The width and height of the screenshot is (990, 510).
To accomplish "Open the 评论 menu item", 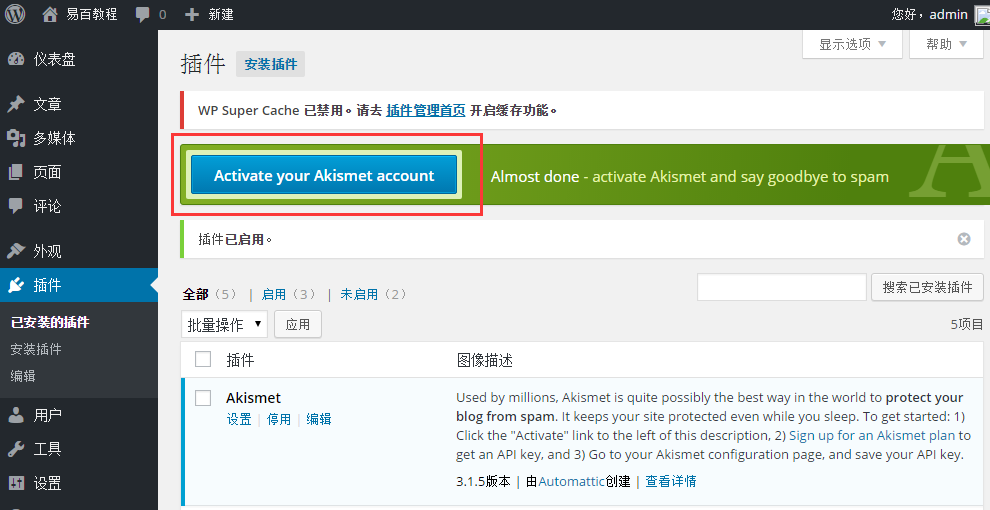I will tap(79, 206).
